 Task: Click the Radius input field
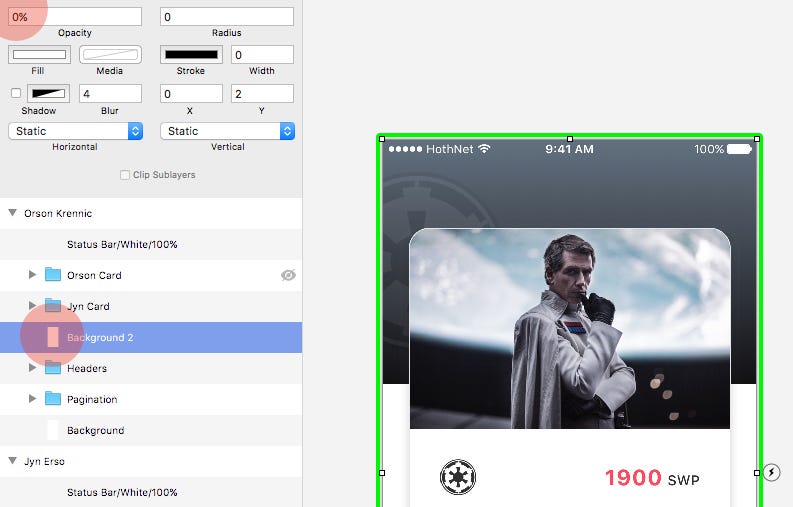point(227,17)
